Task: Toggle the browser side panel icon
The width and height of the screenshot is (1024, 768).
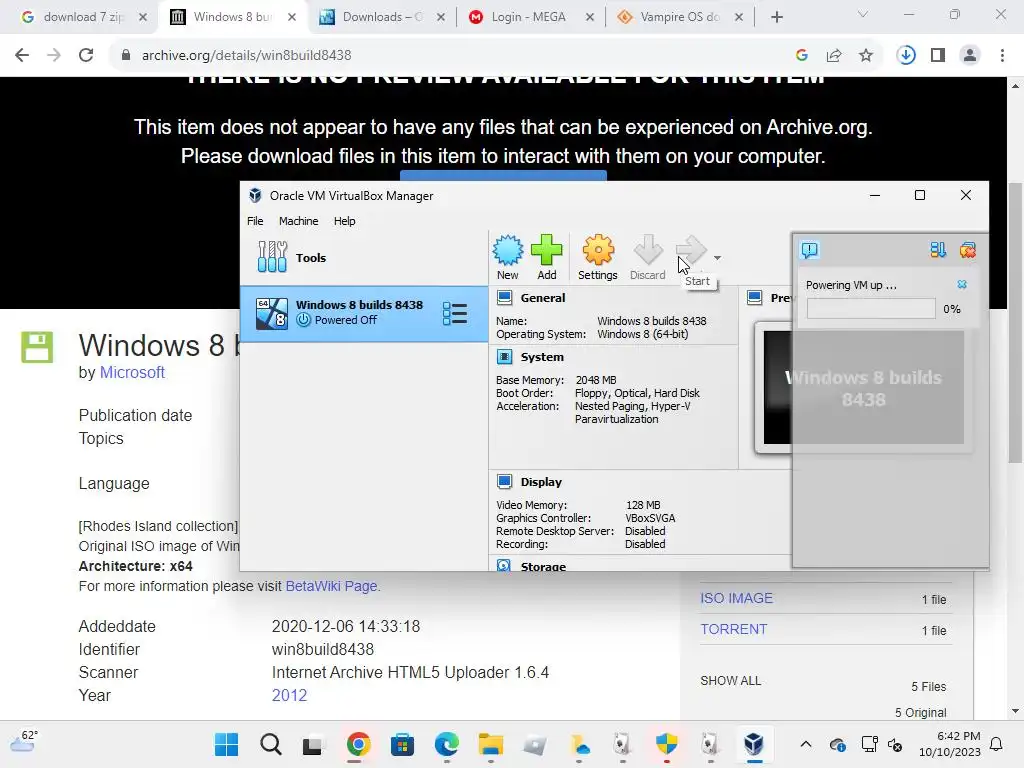Action: pos(938,56)
